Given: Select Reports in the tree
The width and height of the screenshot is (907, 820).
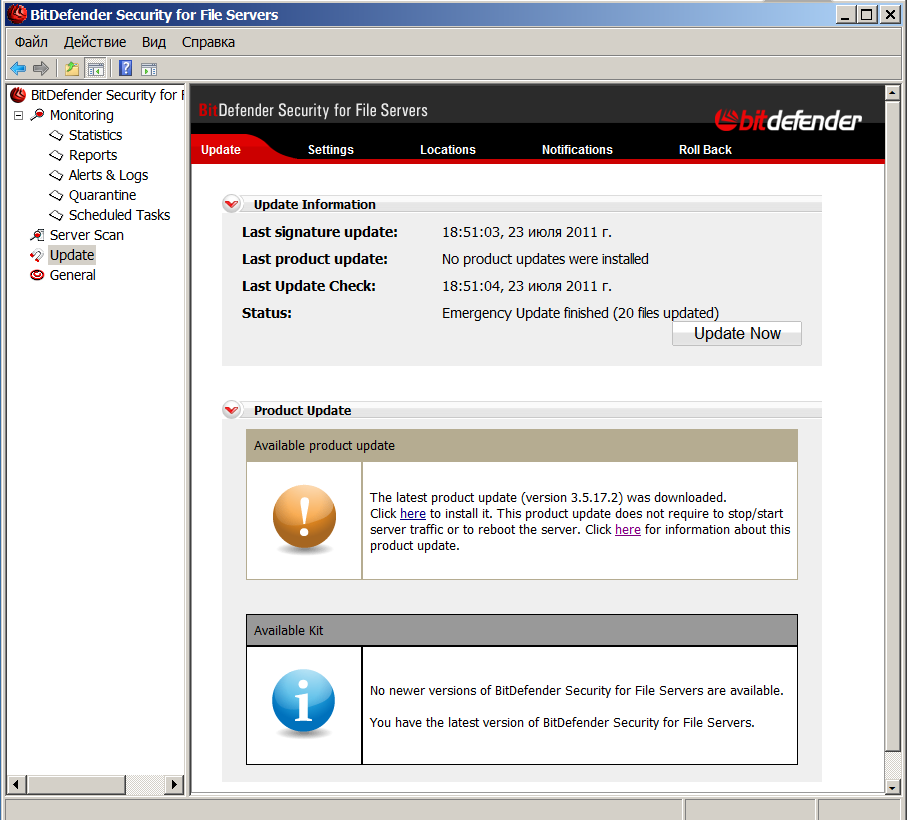Looking at the screenshot, I should [x=93, y=155].
